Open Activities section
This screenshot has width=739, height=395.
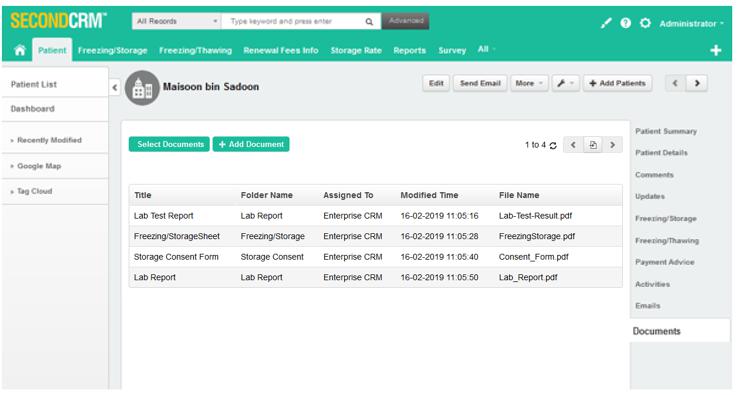click(652, 284)
